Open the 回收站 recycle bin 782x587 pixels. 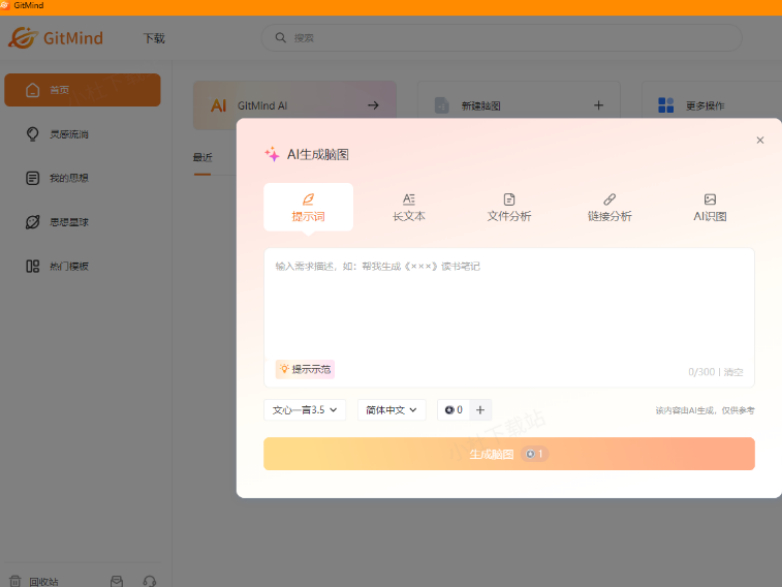34,582
